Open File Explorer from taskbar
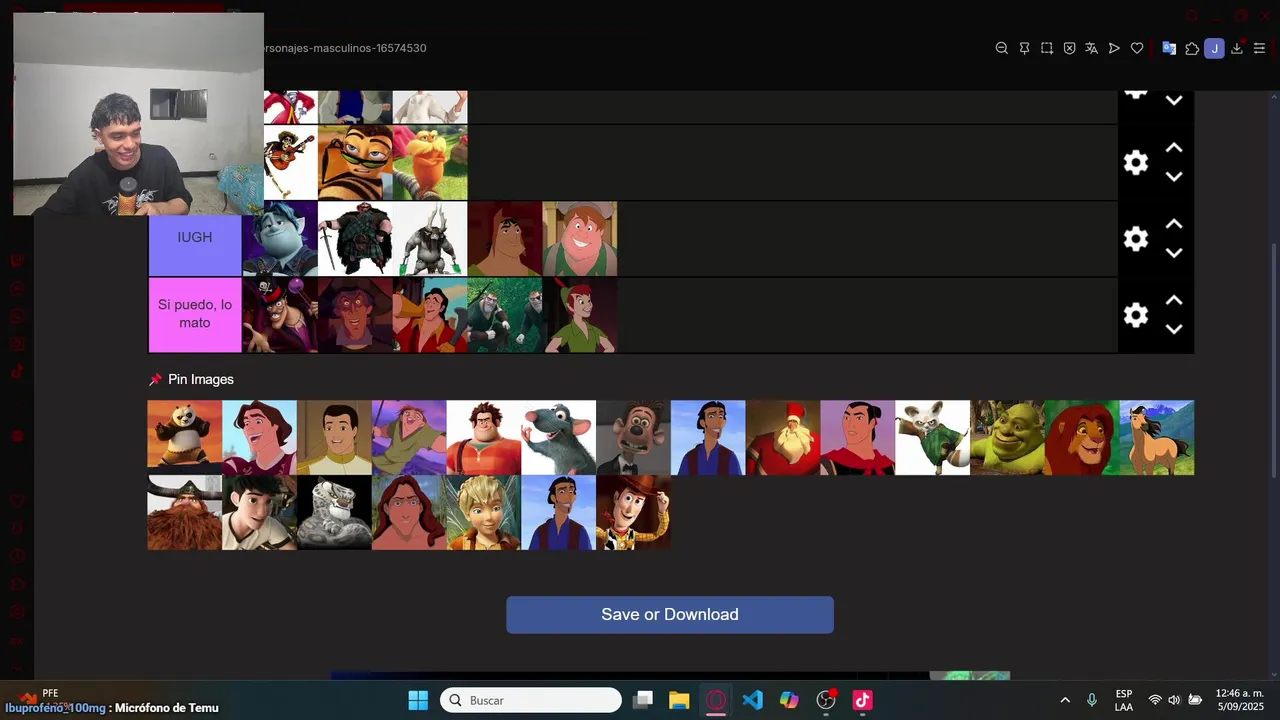This screenshot has height=720, width=1280. click(679, 700)
